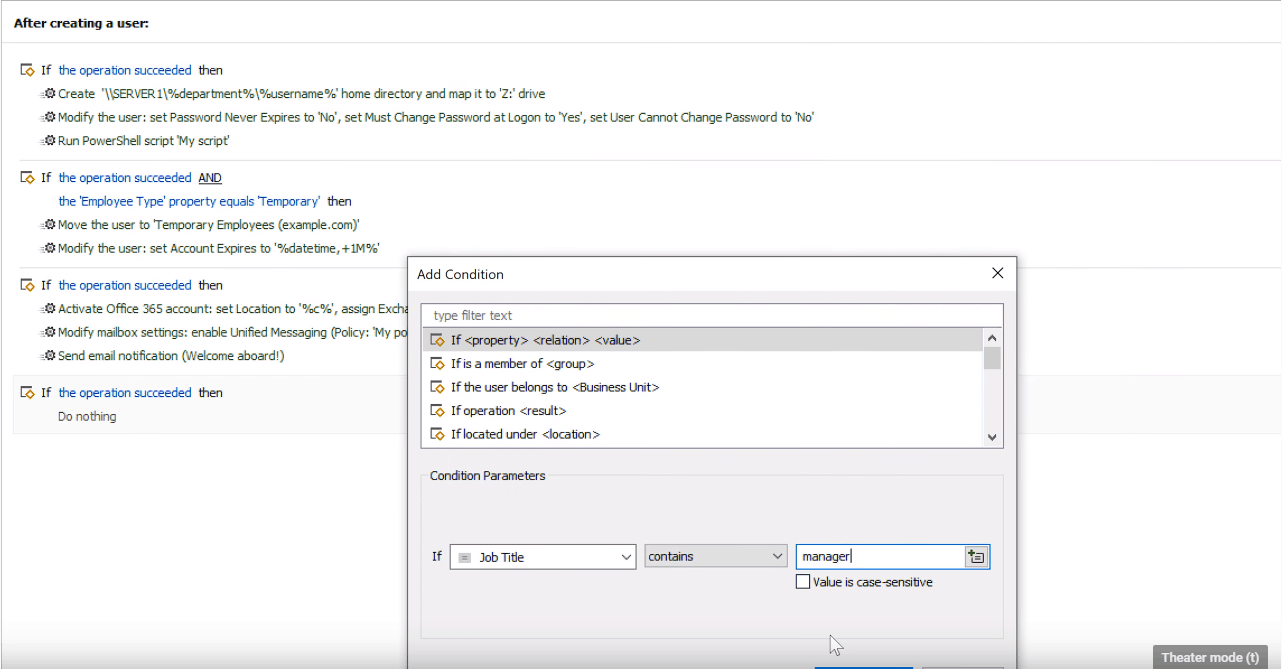Select 'If located under <location>' condition
Image resolution: width=1282 pixels, height=669 pixels.
(x=525, y=434)
